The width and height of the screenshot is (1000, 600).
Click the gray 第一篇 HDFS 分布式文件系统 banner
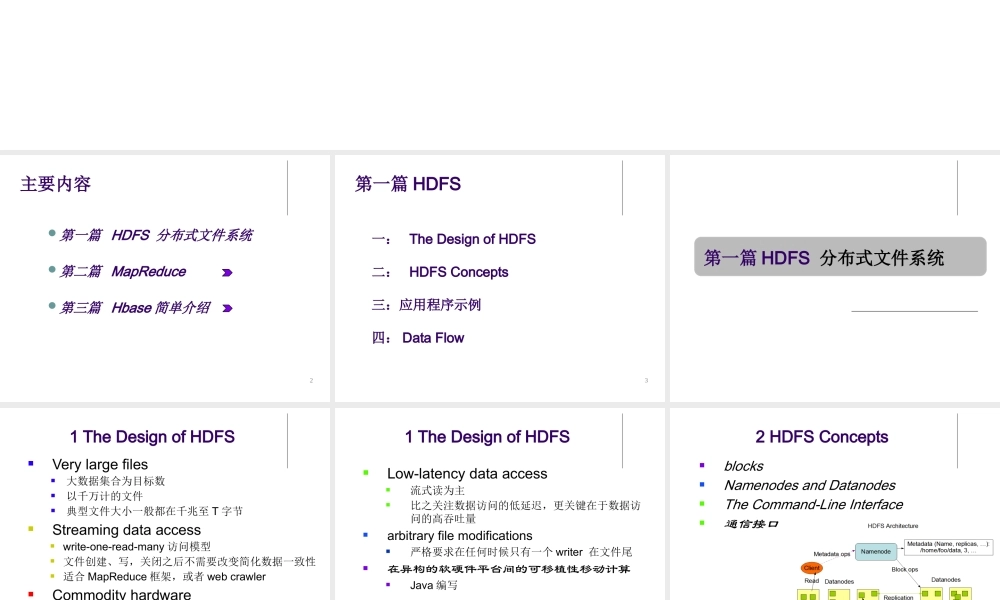pyautogui.click(x=840, y=257)
